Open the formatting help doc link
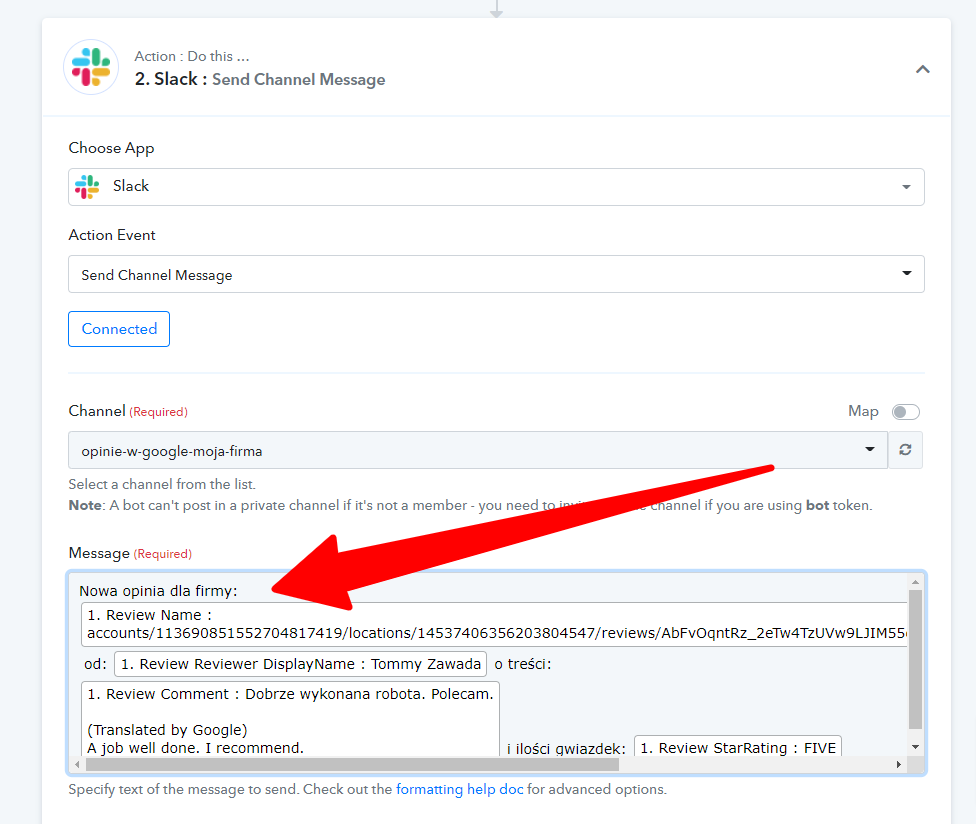 pos(459,789)
